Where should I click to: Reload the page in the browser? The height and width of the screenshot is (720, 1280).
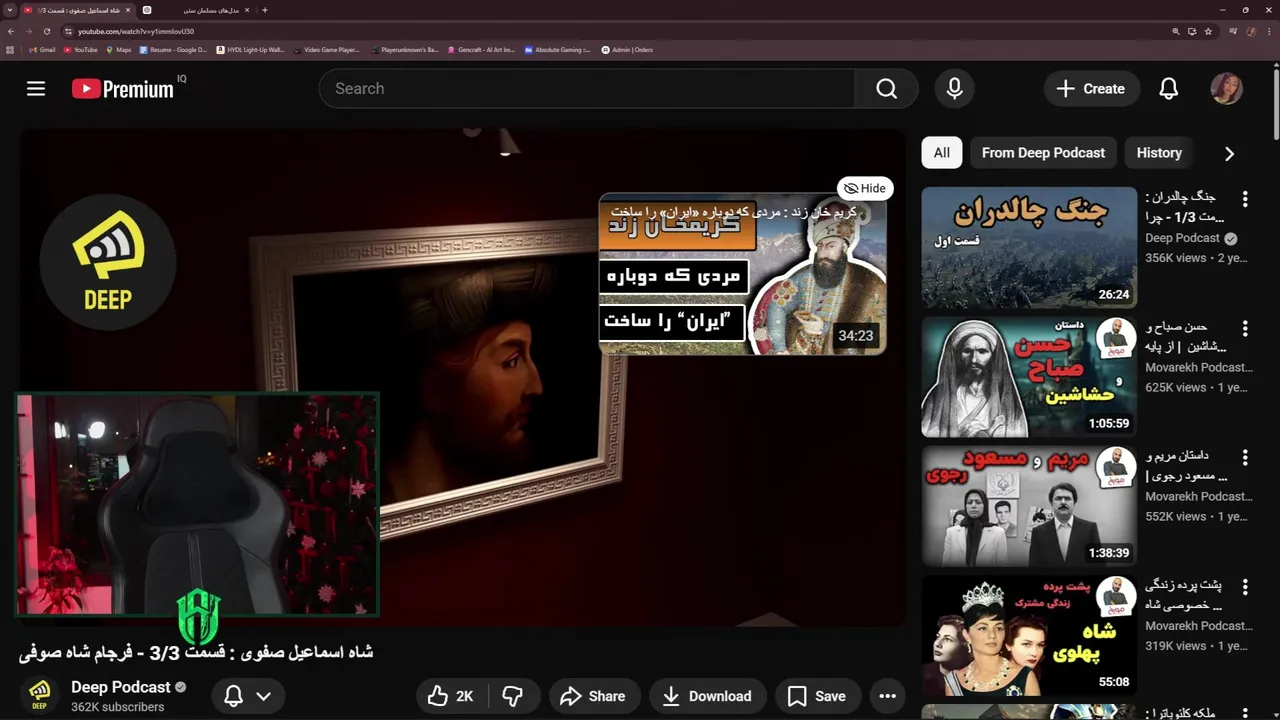(x=46, y=31)
